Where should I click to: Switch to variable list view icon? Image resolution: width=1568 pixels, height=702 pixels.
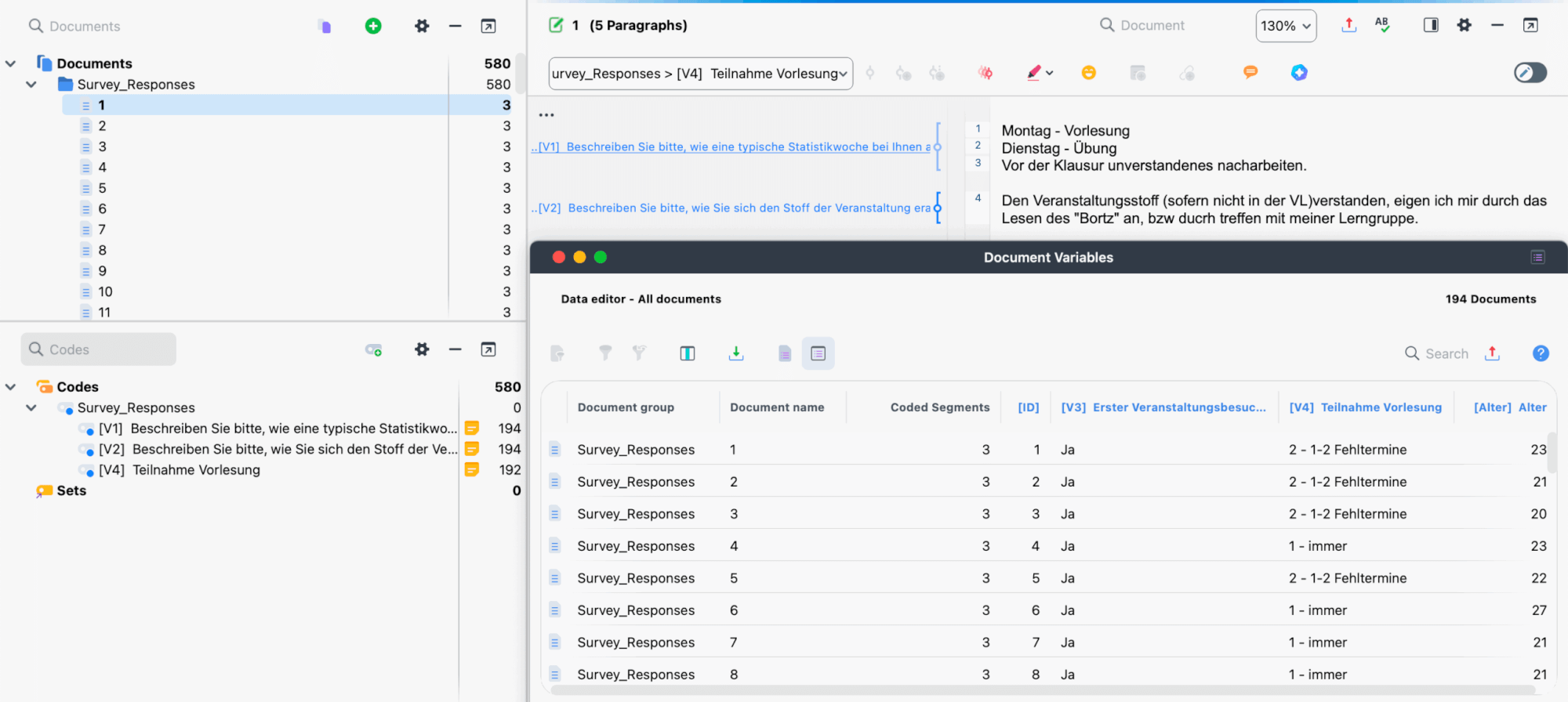pyautogui.click(x=784, y=353)
